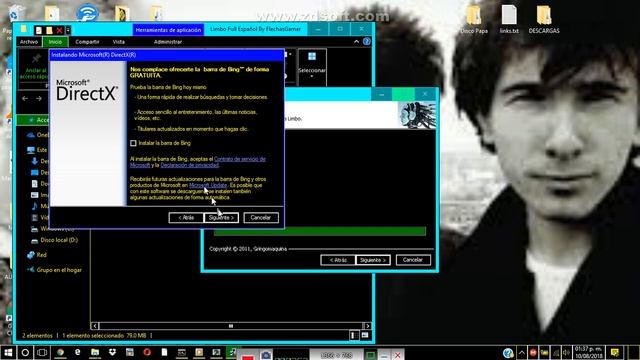Open the Archivo menu in File Explorer
This screenshot has height=360, width=640.
[x=29, y=42]
